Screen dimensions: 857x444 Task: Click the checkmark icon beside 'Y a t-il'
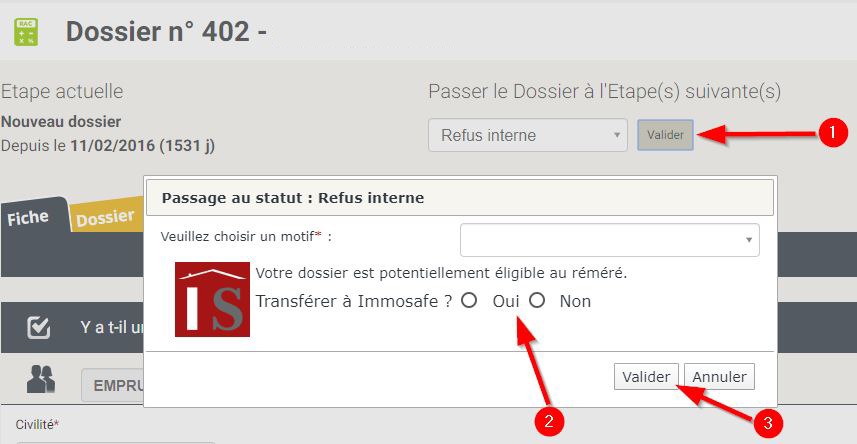click(x=39, y=328)
